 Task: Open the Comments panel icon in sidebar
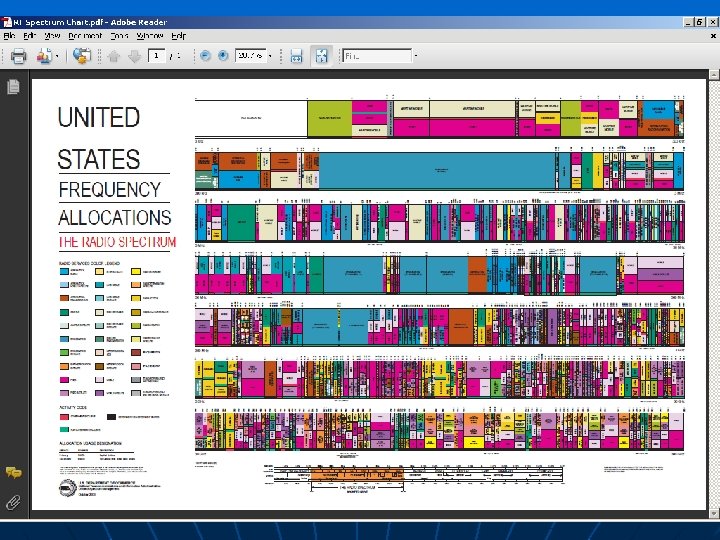[13, 472]
